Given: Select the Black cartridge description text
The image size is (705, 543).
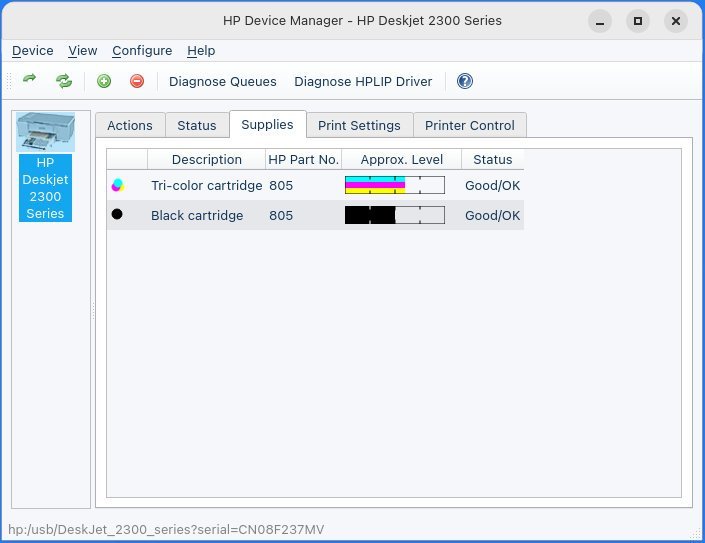Looking at the screenshot, I should click(x=197, y=215).
